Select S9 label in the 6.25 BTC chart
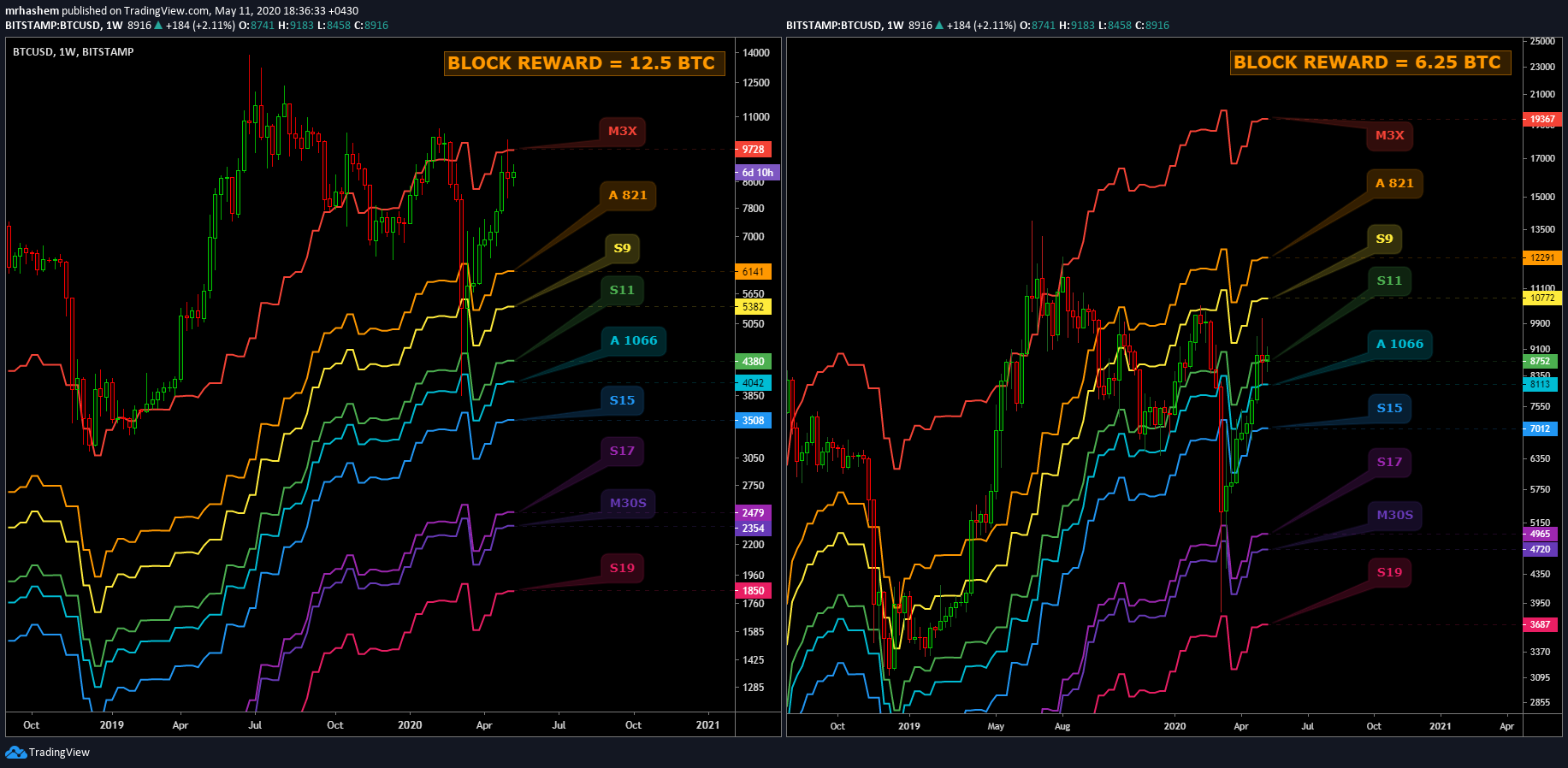This screenshot has height=768, width=1568. coord(1385,239)
